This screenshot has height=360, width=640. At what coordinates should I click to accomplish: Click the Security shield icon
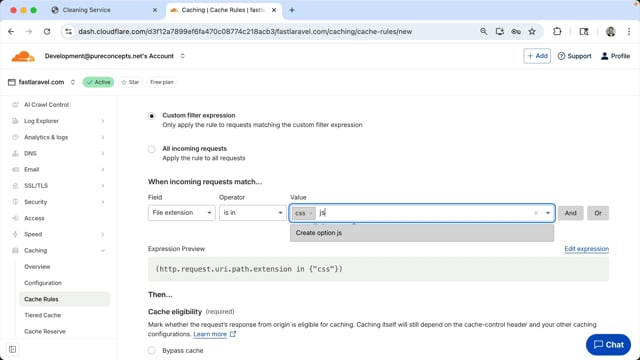click(x=15, y=202)
